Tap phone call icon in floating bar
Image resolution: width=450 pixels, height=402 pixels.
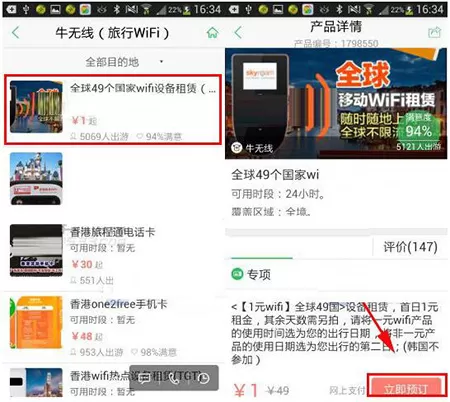(x=174, y=378)
